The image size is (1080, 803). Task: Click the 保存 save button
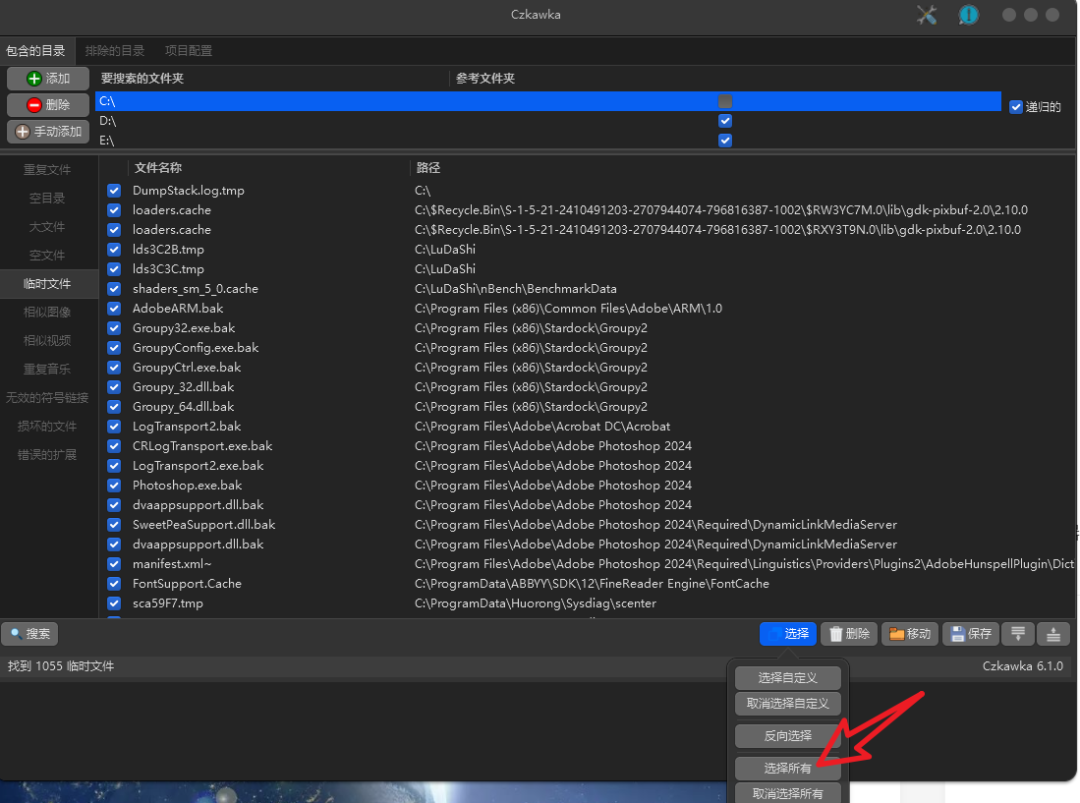click(x=970, y=634)
